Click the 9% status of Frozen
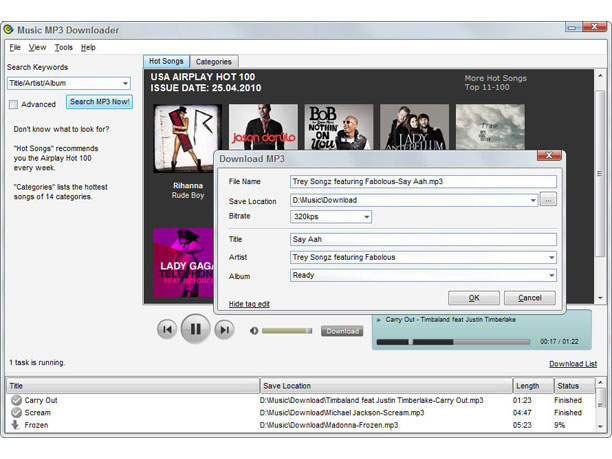This screenshot has width=612, height=459. click(559, 425)
